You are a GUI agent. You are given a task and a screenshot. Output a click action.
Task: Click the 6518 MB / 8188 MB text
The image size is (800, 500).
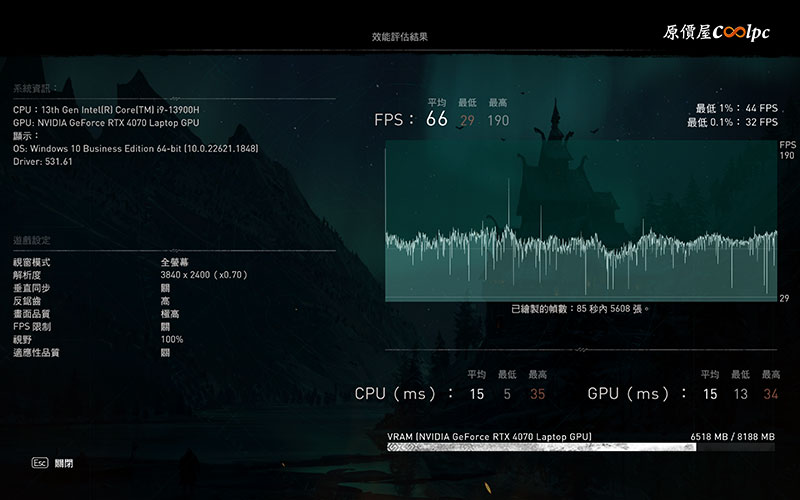(x=732, y=437)
